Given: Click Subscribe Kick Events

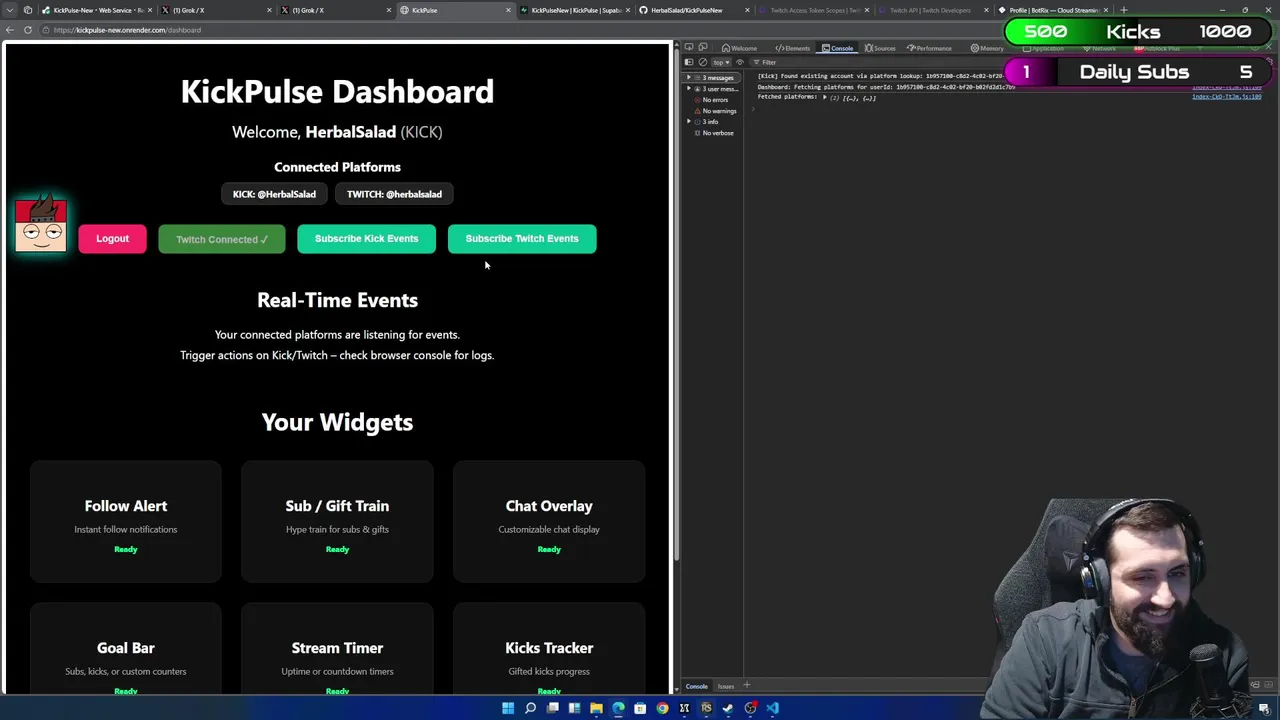Looking at the screenshot, I should 366,238.
